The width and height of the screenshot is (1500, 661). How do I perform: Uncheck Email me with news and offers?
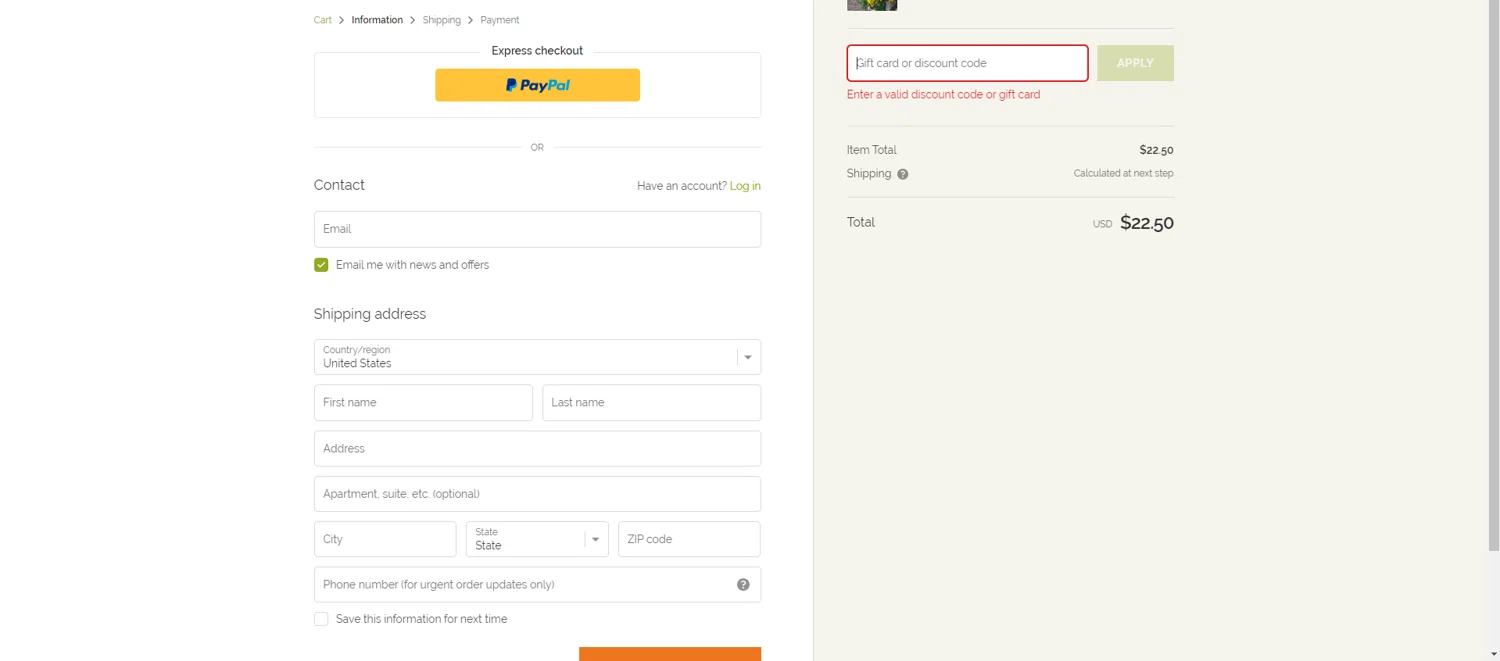pyautogui.click(x=321, y=265)
